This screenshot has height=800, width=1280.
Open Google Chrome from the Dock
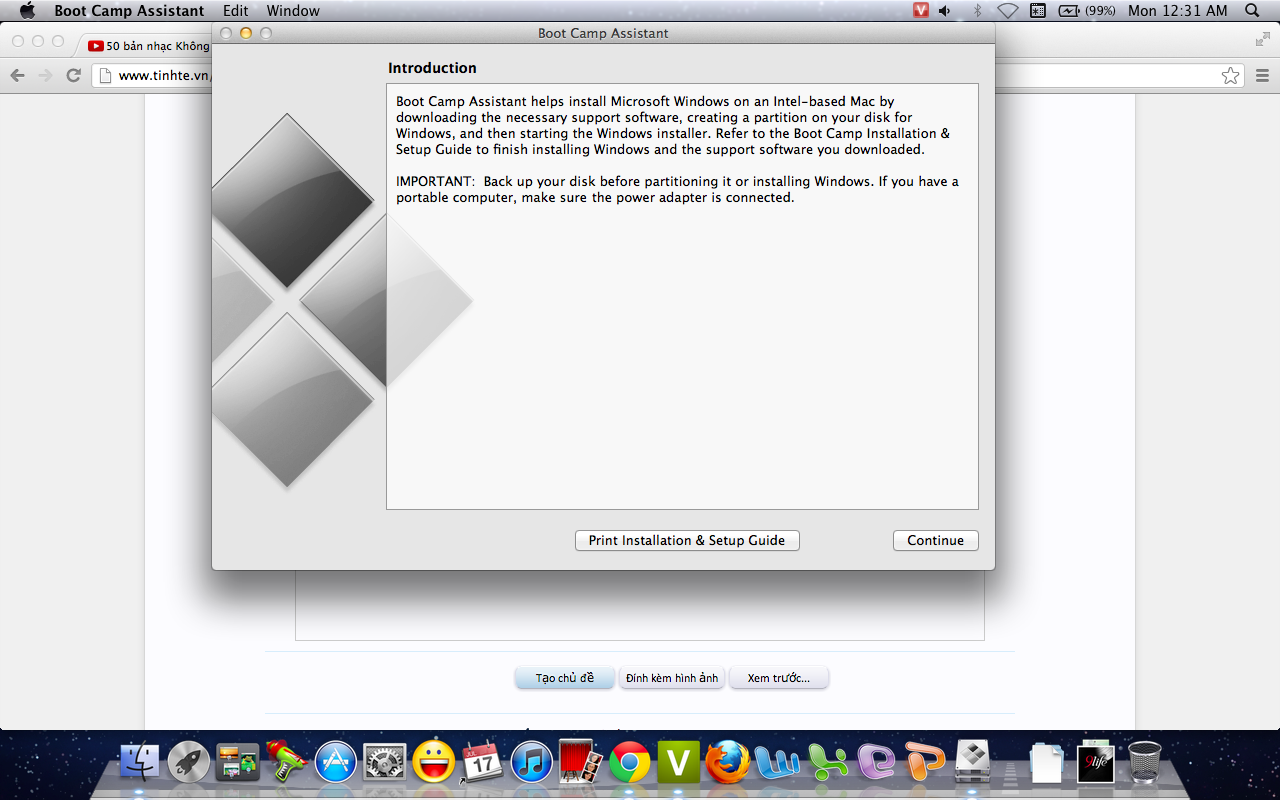click(x=630, y=763)
